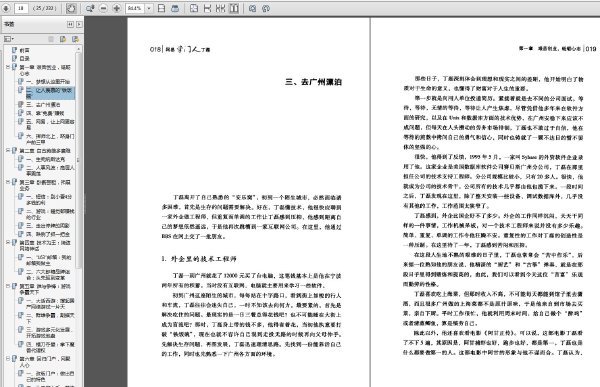
Task: Click the page number 019 in header
Action: pyautogui.click(x=591, y=49)
